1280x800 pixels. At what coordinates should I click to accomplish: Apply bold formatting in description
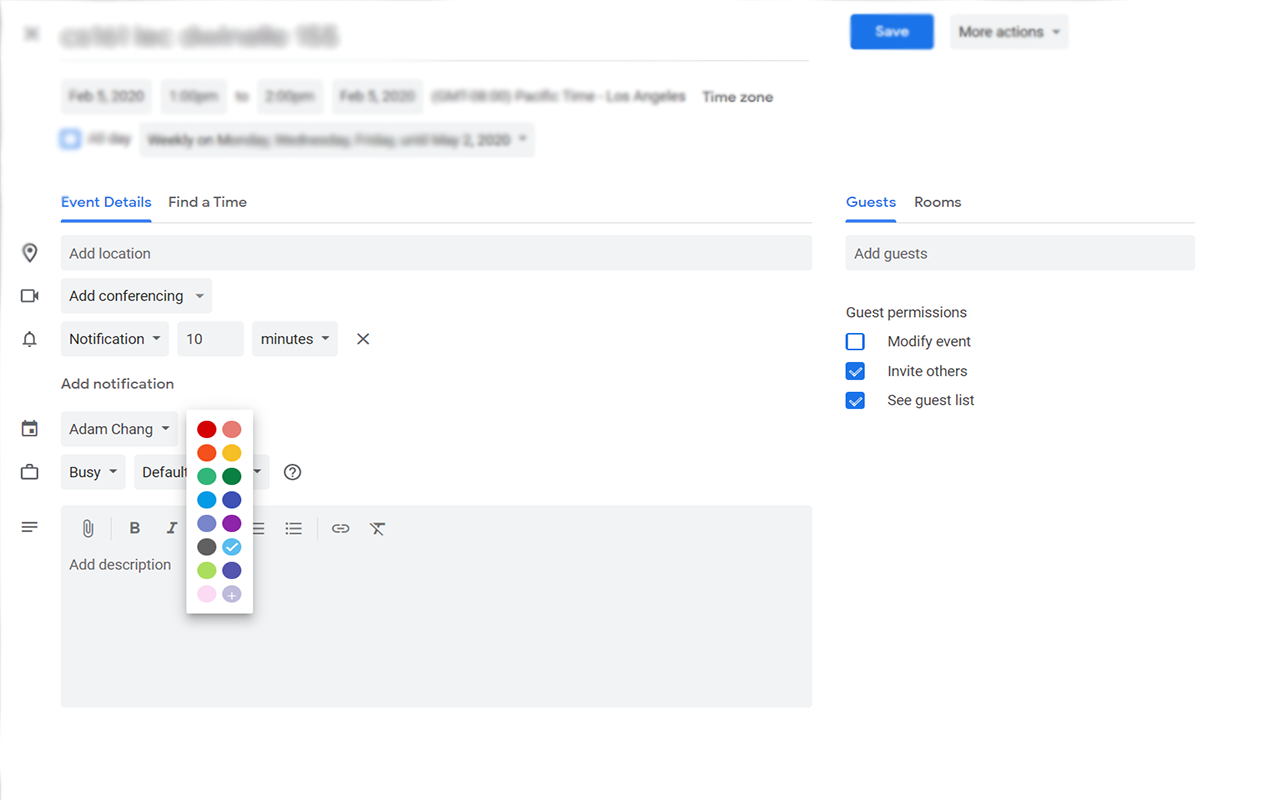(135, 528)
